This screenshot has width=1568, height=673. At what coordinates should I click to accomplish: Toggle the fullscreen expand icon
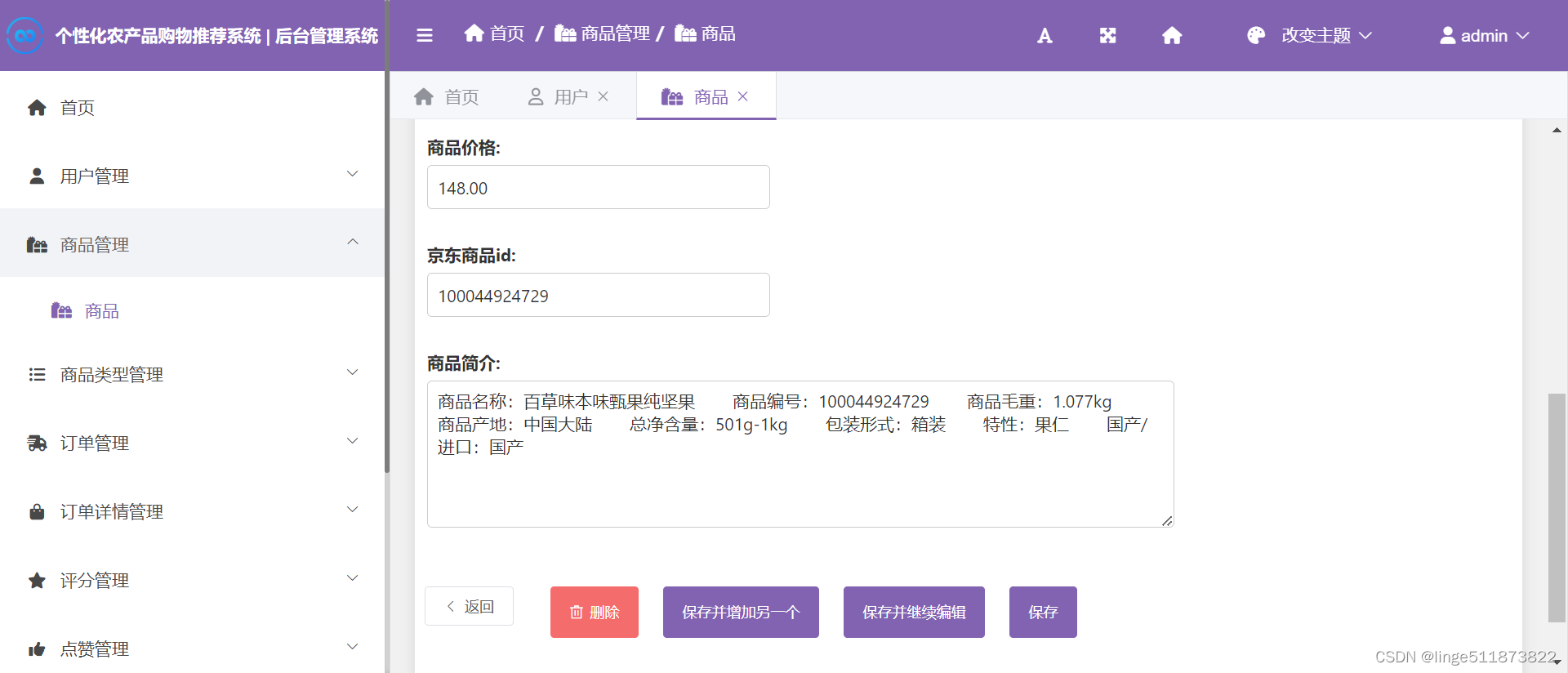click(1107, 35)
